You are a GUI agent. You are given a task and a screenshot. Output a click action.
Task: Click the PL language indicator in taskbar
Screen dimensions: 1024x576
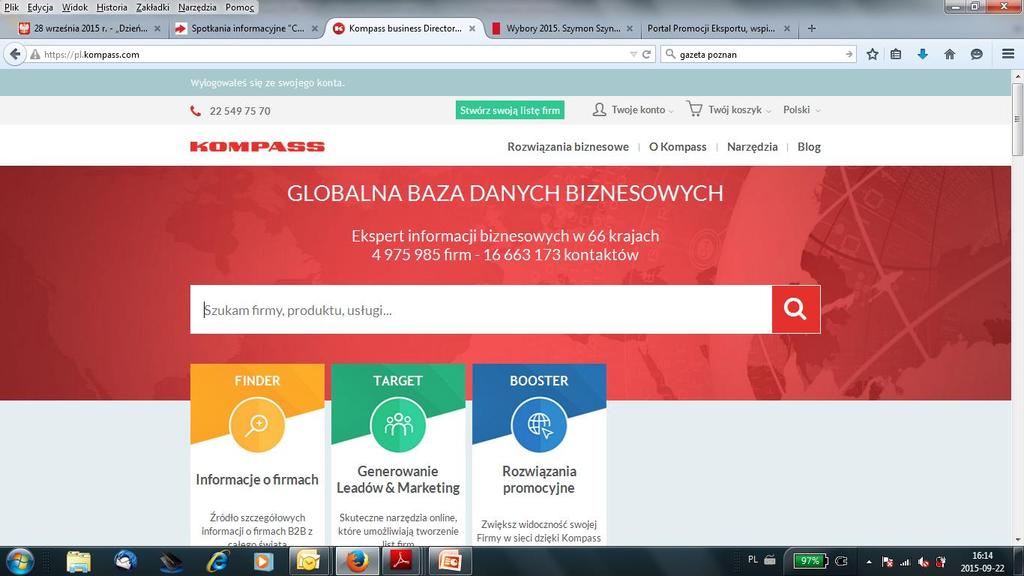(x=753, y=560)
